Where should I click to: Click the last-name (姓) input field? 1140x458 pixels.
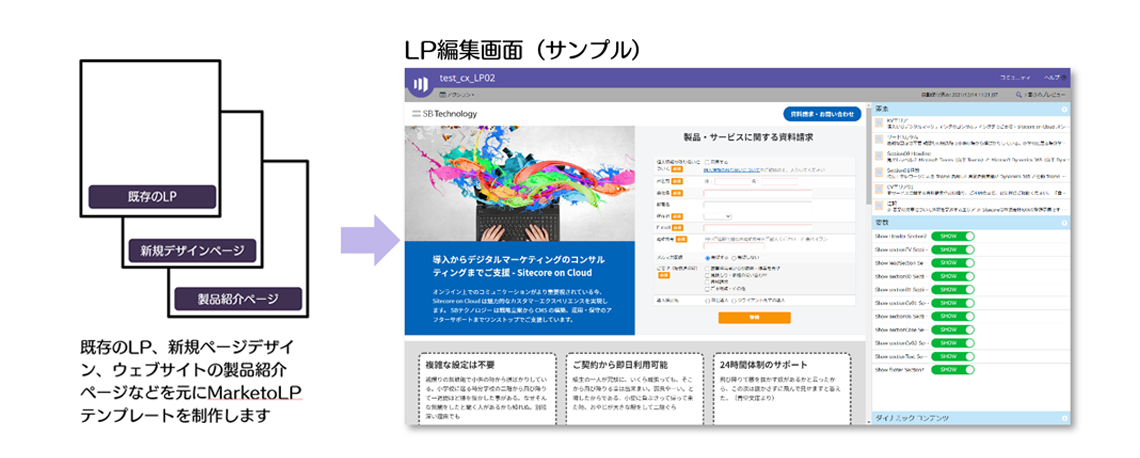click(x=732, y=181)
